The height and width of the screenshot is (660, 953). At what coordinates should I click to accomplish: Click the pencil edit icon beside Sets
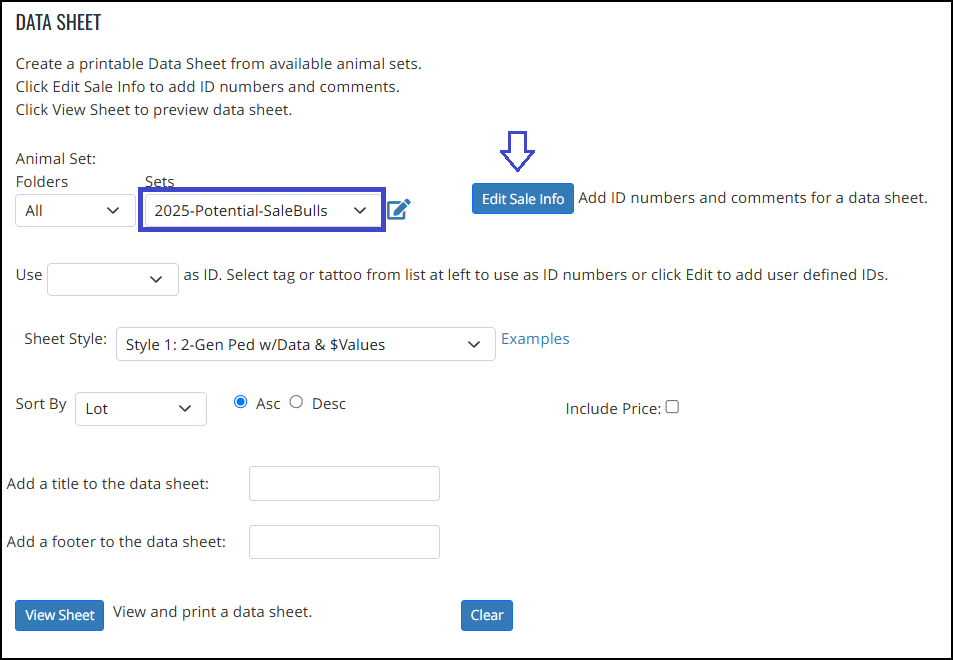coord(399,209)
